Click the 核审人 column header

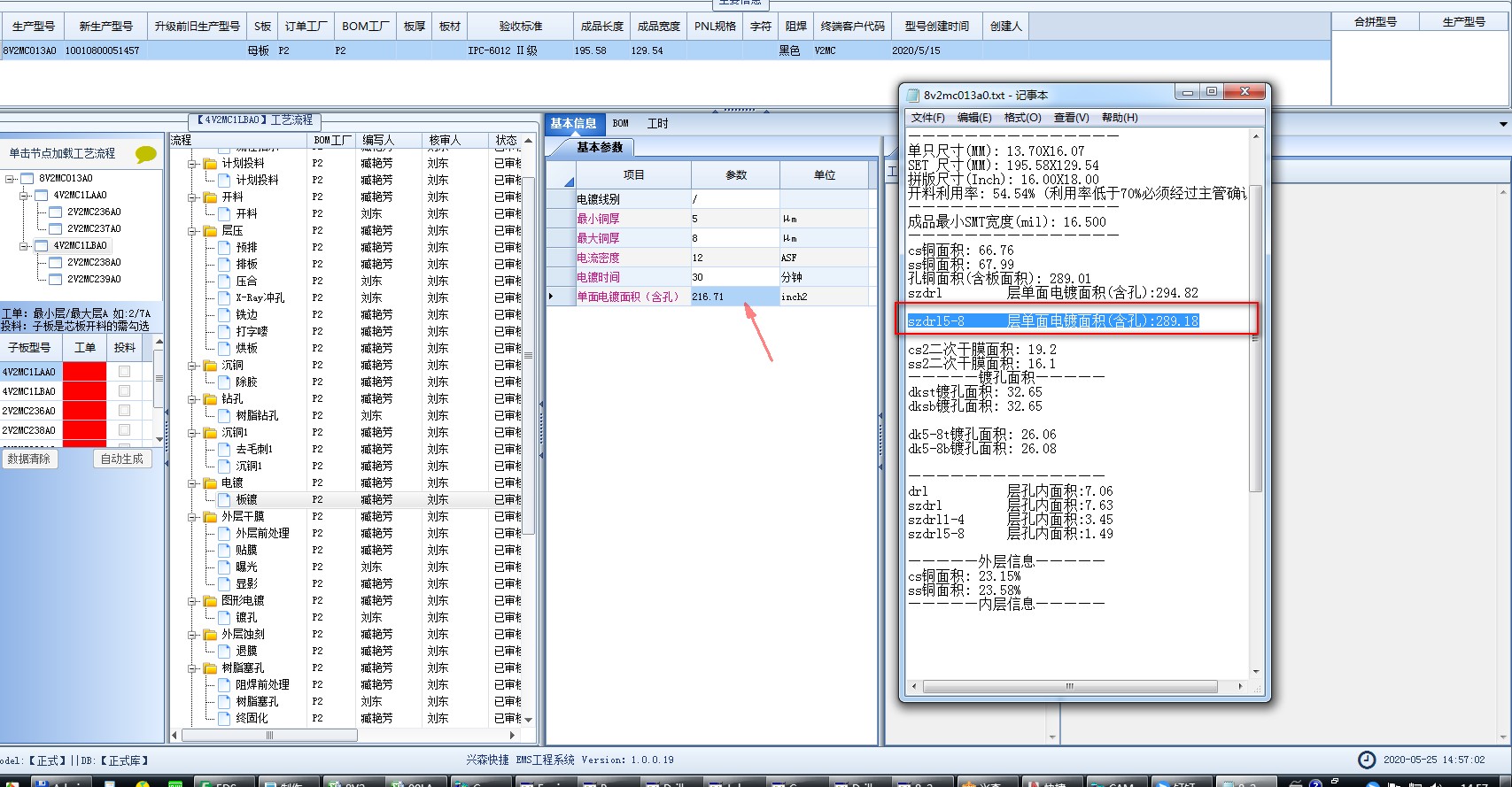pyautogui.click(x=454, y=140)
